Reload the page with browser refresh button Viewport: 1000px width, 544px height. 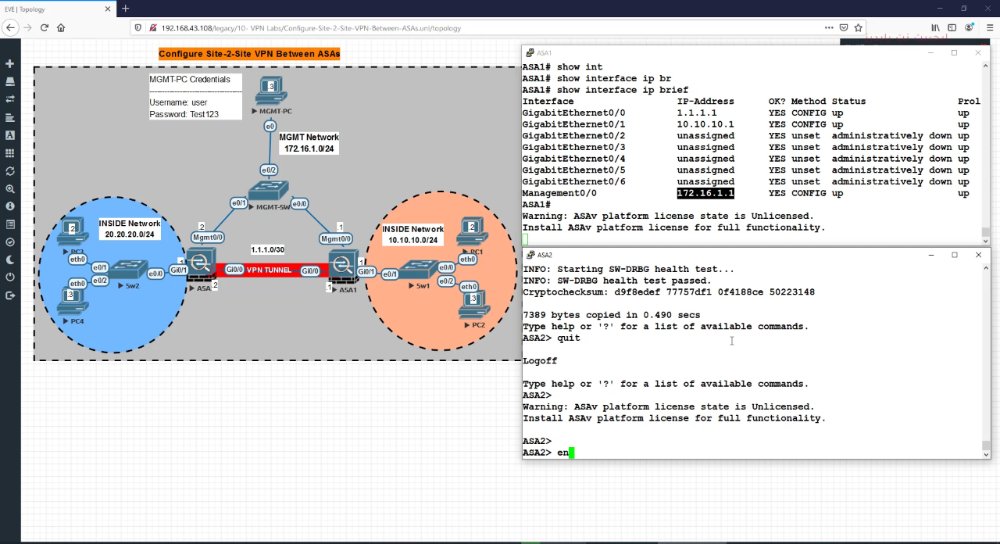point(44,27)
